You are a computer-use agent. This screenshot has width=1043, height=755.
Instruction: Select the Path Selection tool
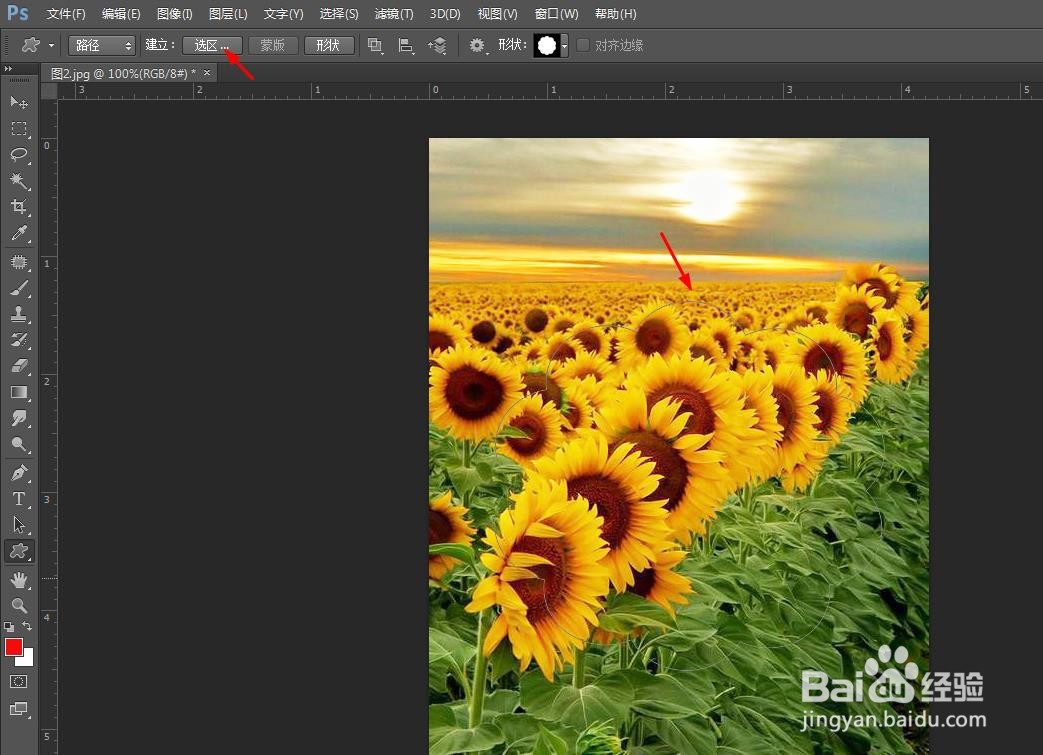tap(19, 525)
